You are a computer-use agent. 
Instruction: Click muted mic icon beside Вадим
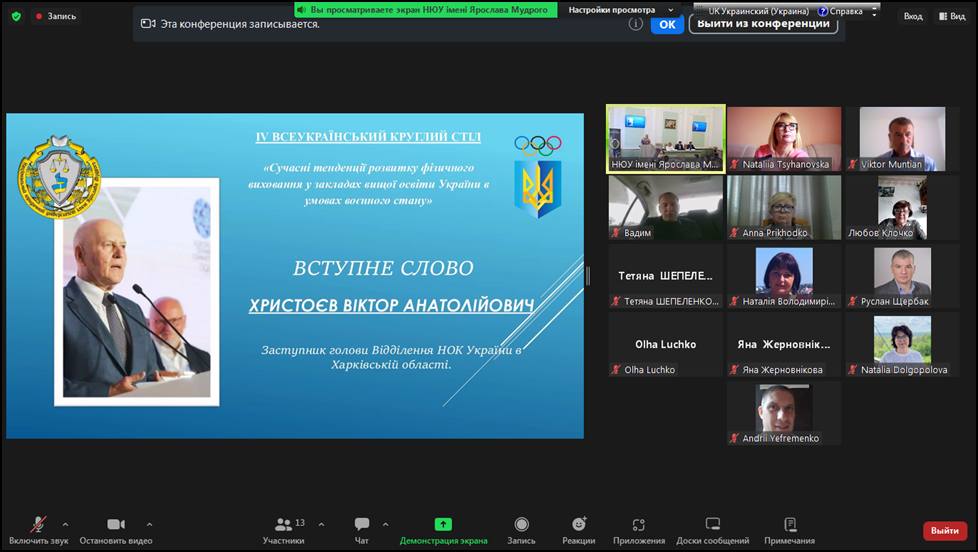pyautogui.click(x=616, y=233)
